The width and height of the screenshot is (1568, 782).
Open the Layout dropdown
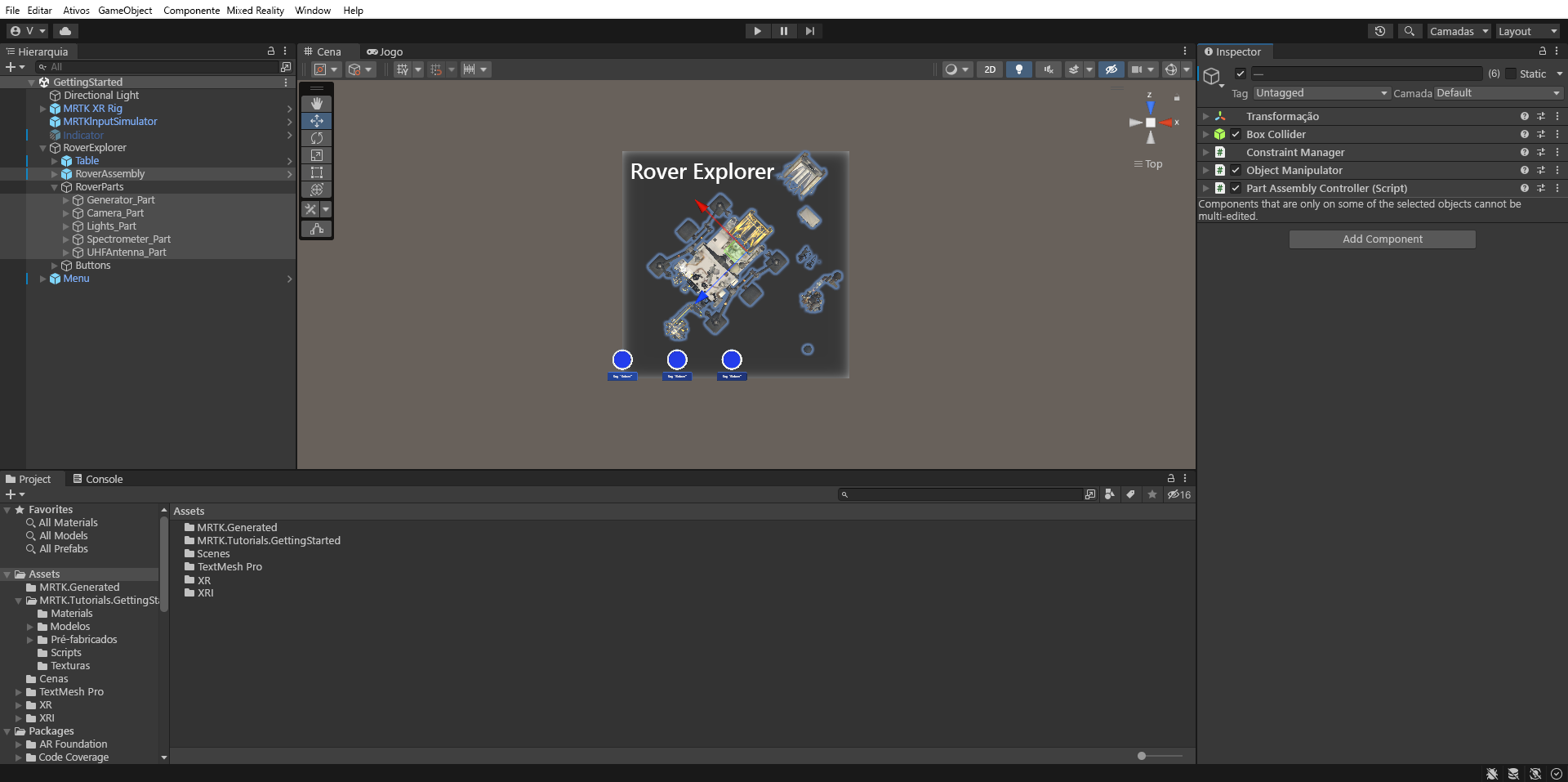pyautogui.click(x=1526, y=31)
